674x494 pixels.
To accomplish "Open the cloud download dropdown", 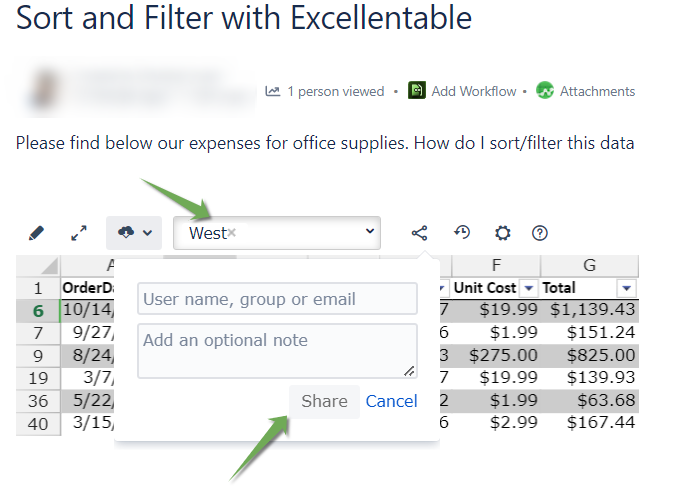I will (x=134, y=233).
